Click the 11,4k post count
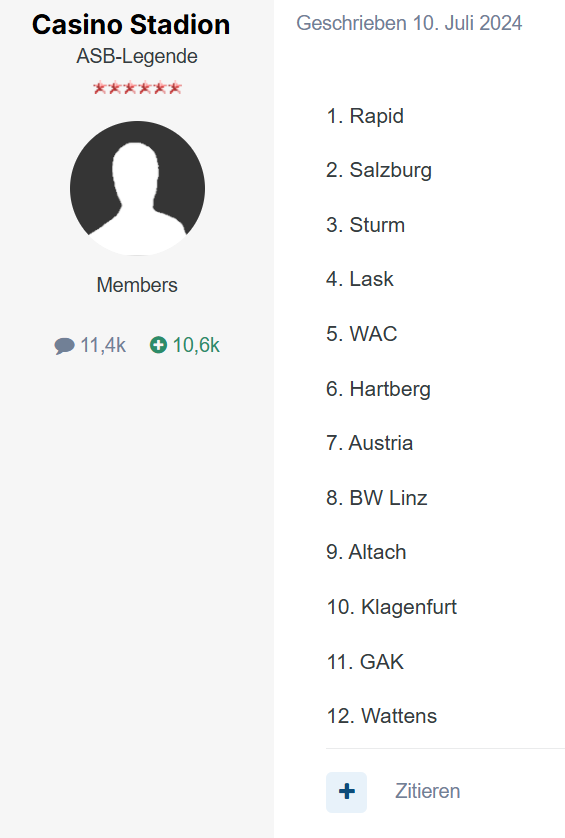The image size is (565, 838). click(x=103, y=345)
